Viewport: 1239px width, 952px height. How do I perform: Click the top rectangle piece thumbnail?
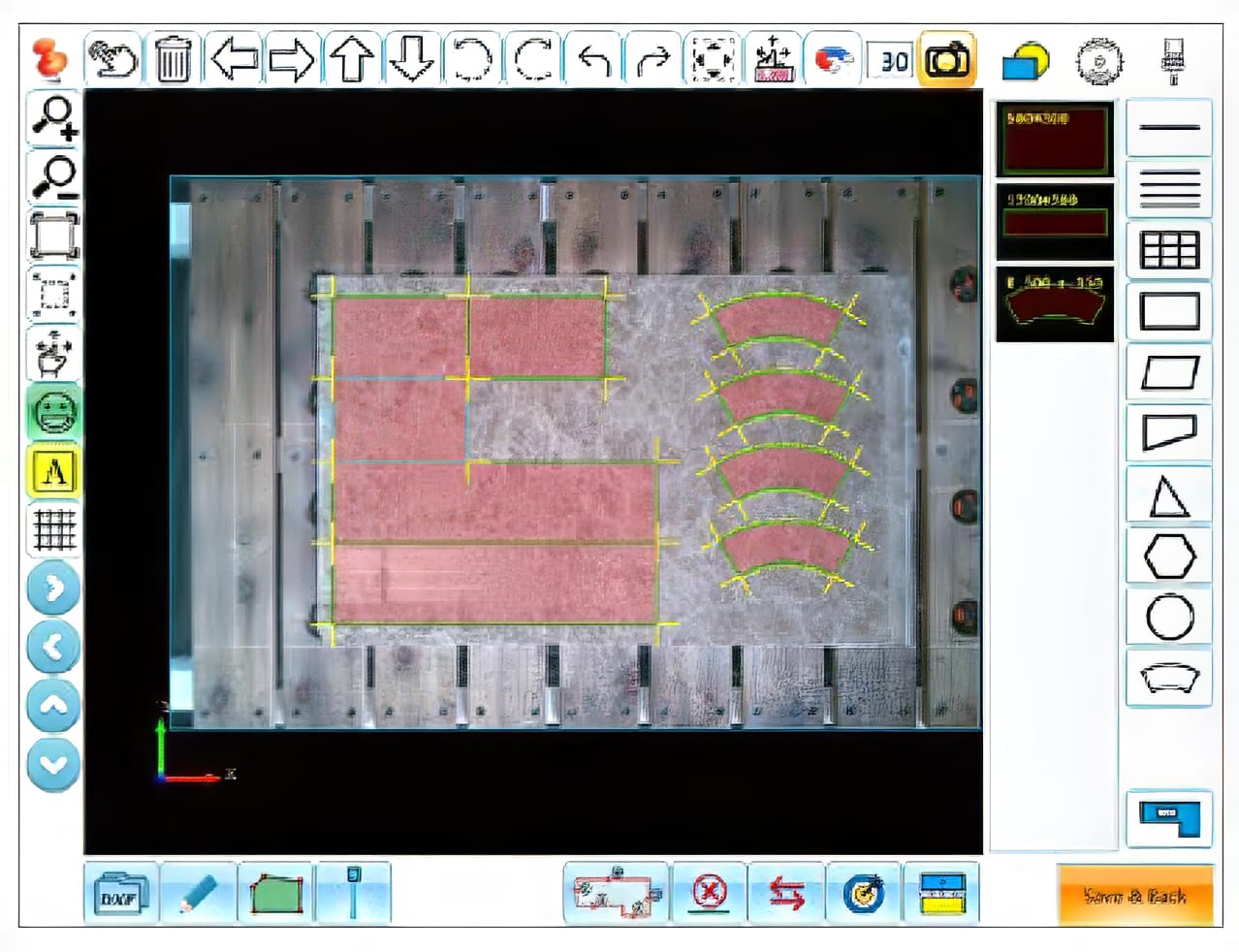(1055, 140)
